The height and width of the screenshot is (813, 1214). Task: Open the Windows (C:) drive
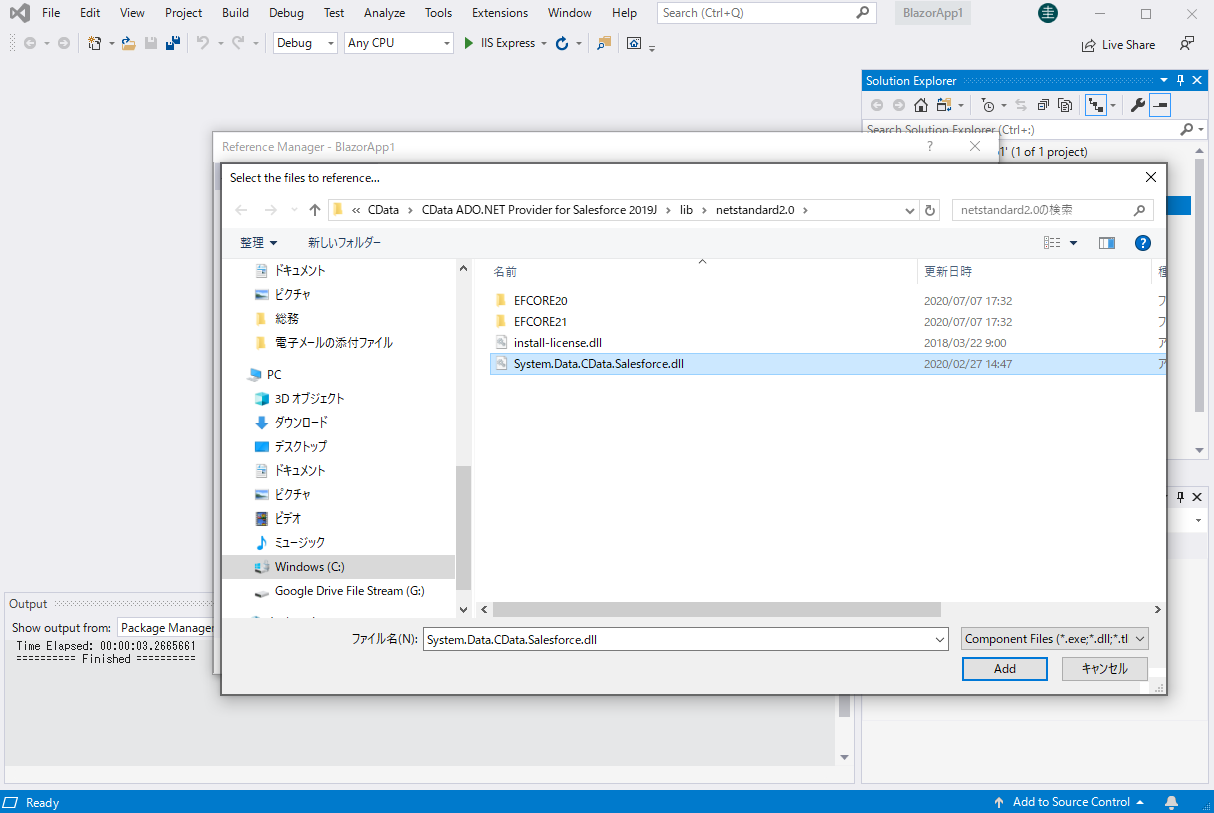pos(309,567)
